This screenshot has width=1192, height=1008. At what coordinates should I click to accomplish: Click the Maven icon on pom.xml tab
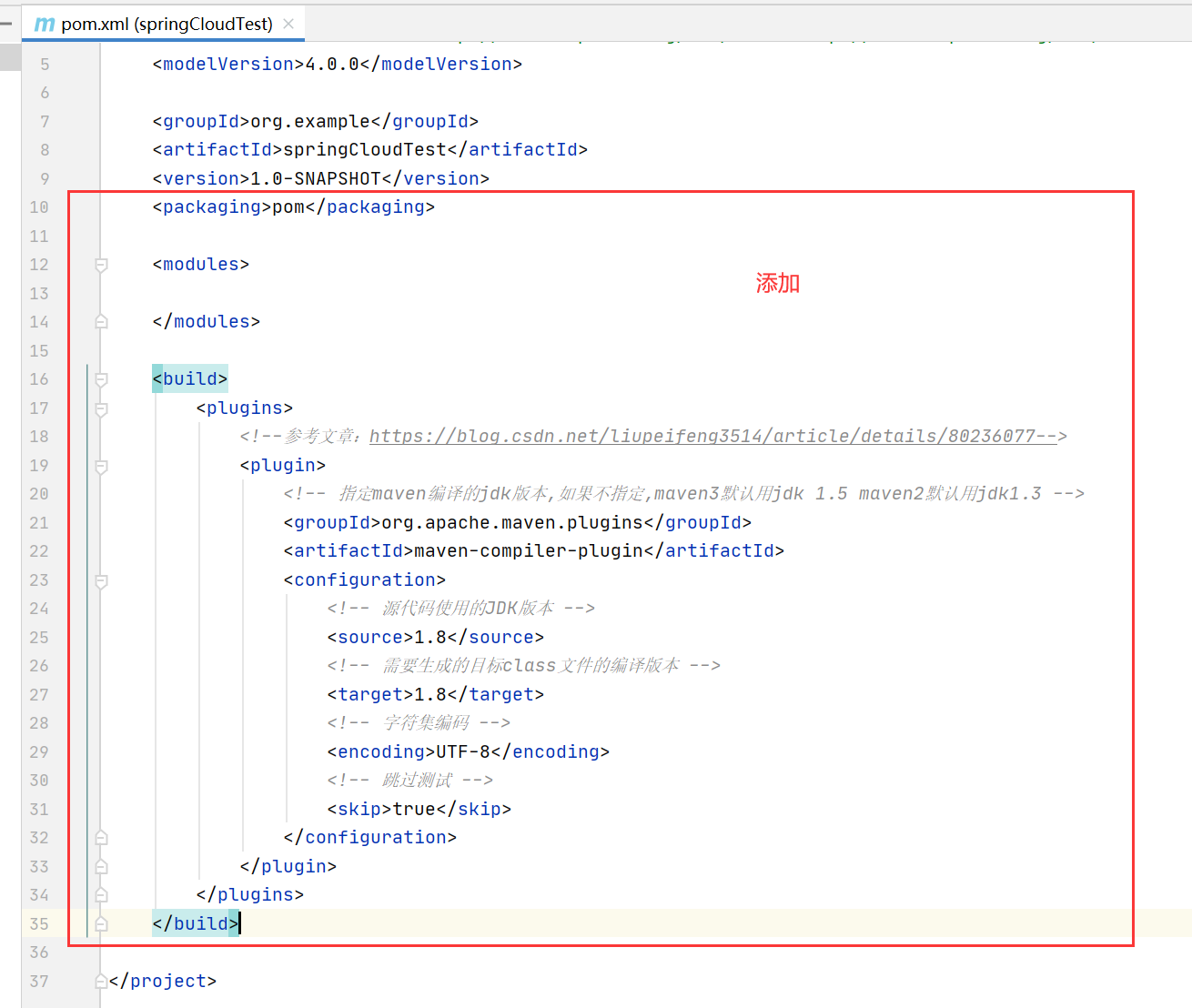point(45,25)
